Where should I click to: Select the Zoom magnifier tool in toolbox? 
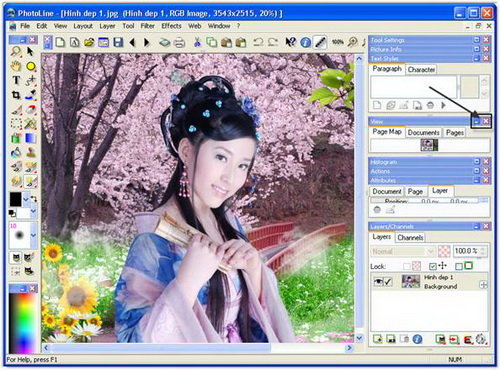16,51
